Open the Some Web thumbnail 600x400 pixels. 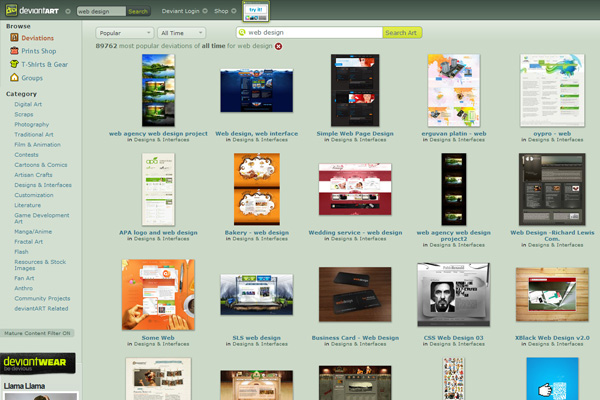(158, 295)
